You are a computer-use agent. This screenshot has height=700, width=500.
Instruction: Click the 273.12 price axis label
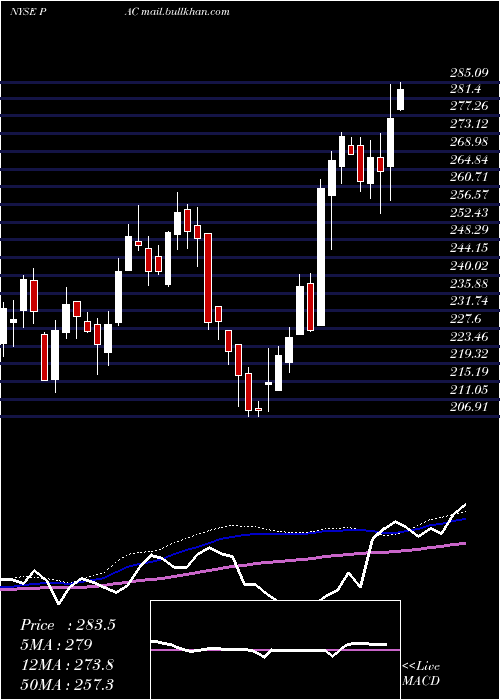point(468,124)
